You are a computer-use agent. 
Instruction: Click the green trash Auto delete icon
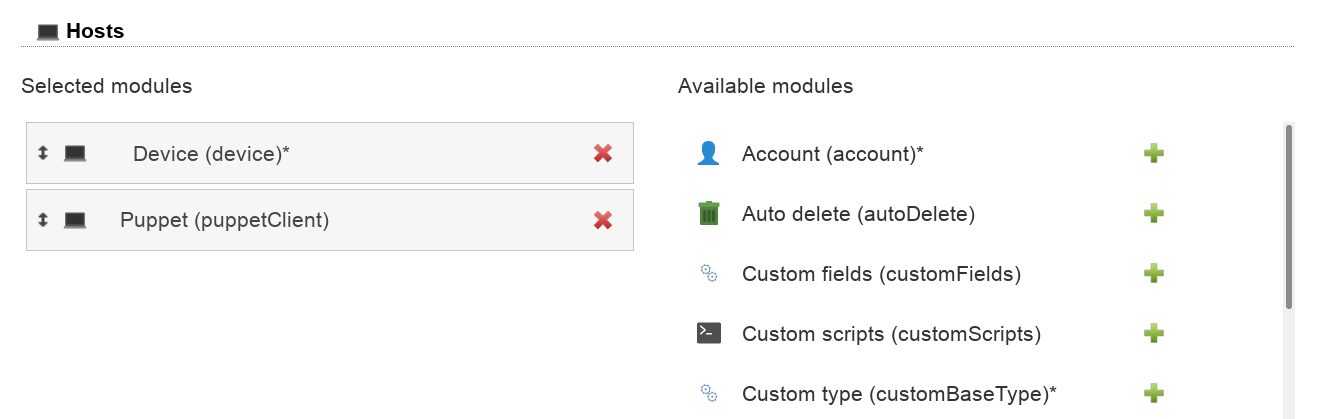[x=708, y=213]
